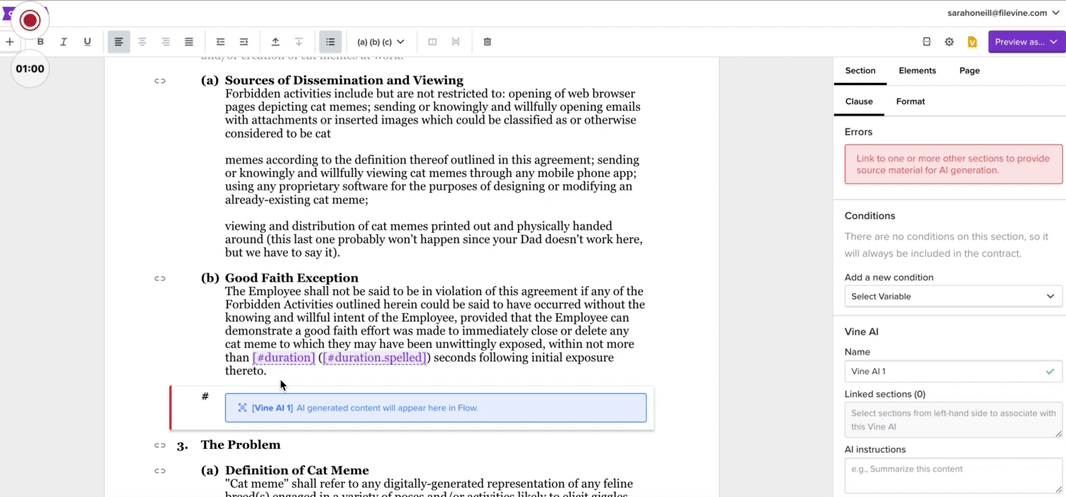Click link icon beside Definition of Cat Meme

[x=160, y=470]
